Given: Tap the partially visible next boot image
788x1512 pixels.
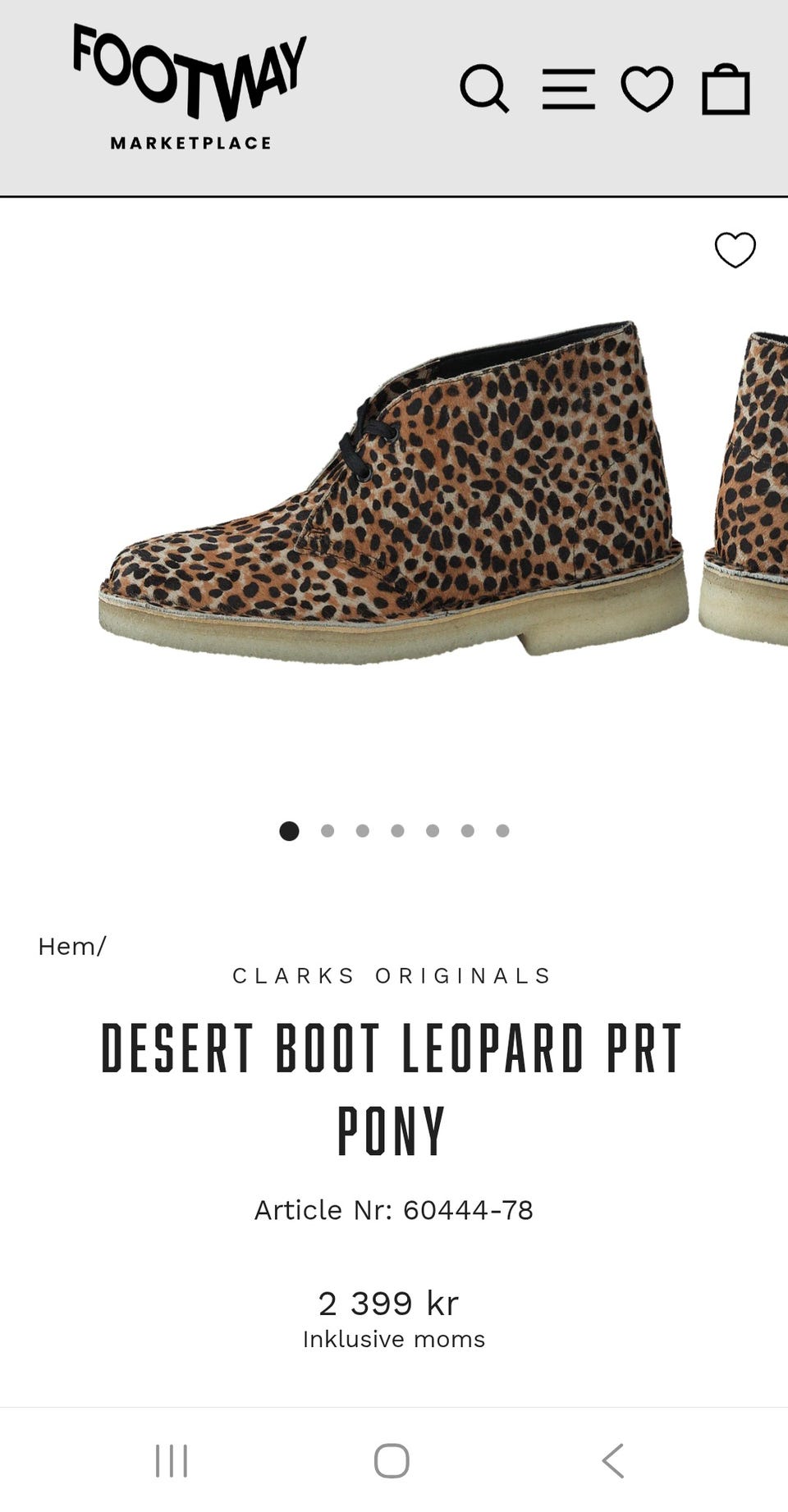Looking at the screenshot, I should pyautogui.click(x=744, y=488).
